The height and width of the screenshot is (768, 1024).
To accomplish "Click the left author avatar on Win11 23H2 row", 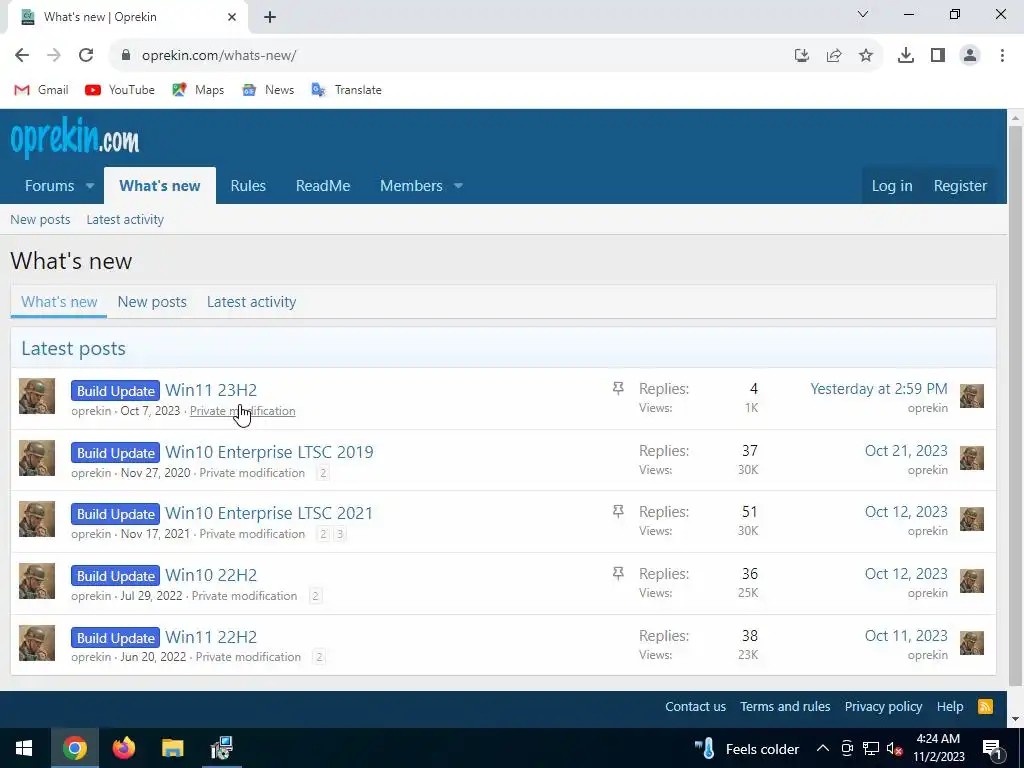I will (37, 396).
